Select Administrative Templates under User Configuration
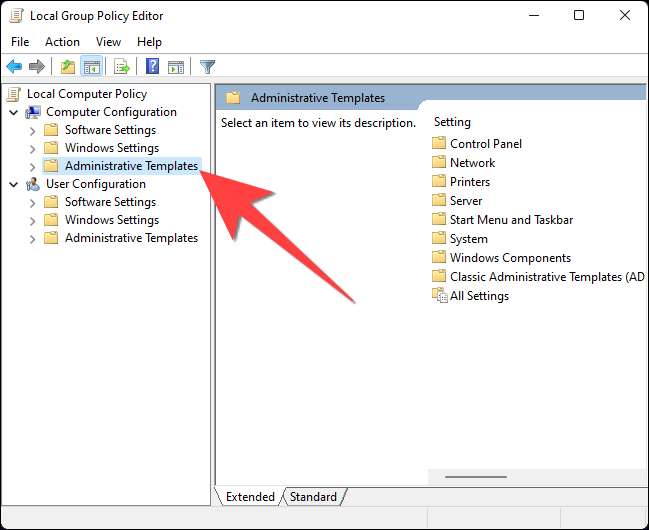Viewport: 649px width, 530px height. [131, 238]
